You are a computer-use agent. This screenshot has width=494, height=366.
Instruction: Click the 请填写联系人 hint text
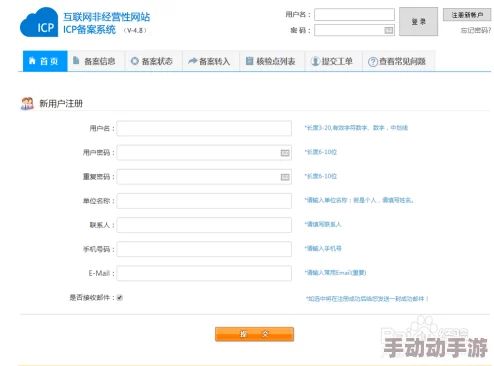[x=323, y=224]
